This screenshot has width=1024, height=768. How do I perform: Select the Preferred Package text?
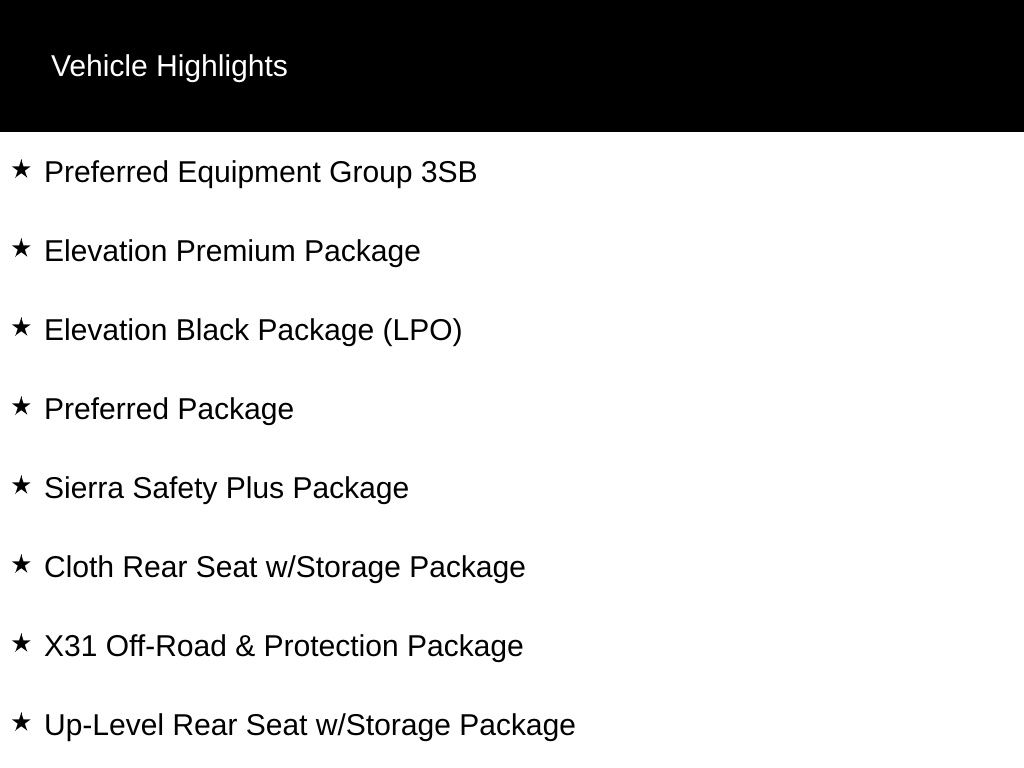click(x=169, y=410)
